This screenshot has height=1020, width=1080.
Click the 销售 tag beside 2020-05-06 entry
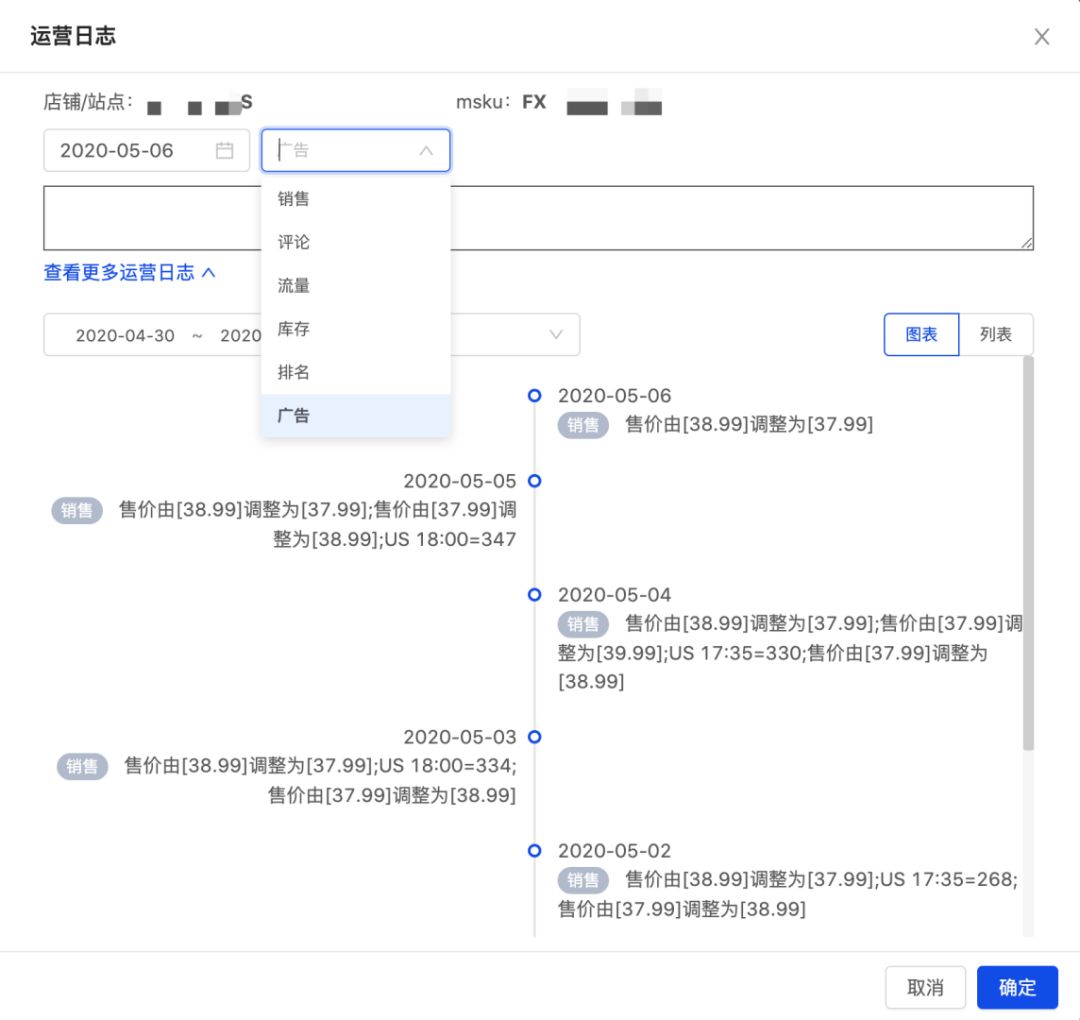point(583,424)
